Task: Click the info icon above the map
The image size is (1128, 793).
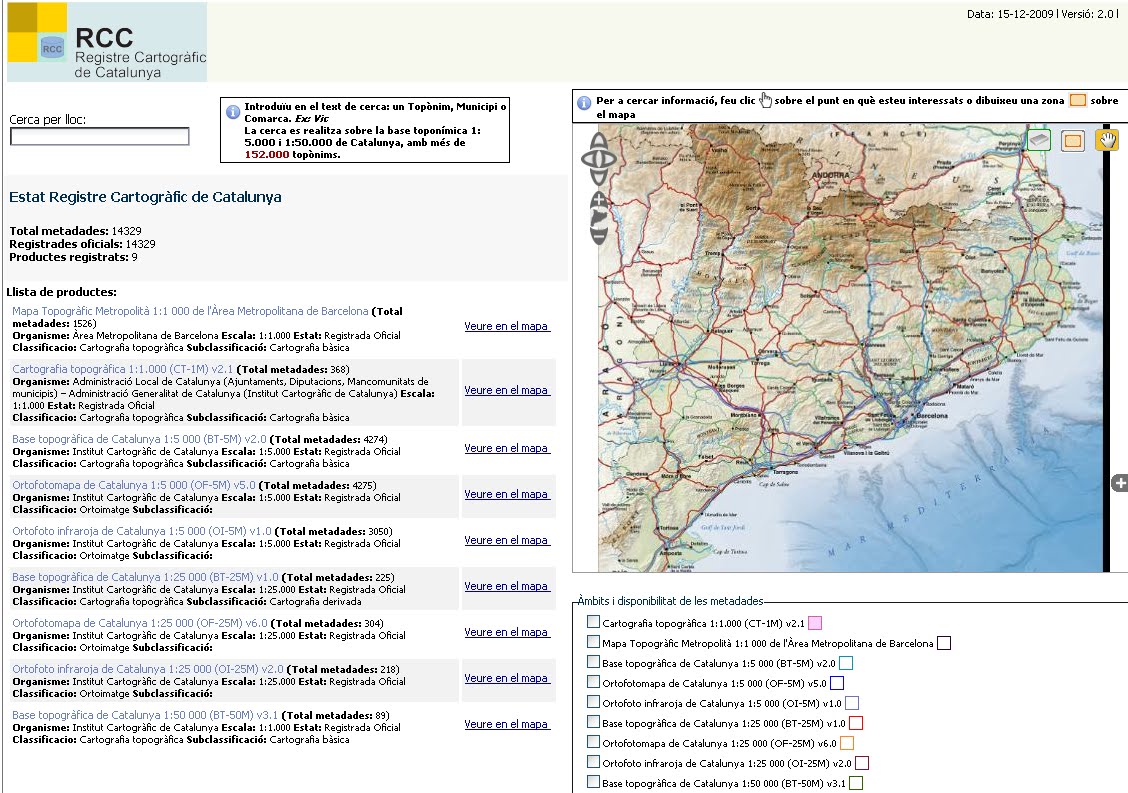Action: click(584, 103)
